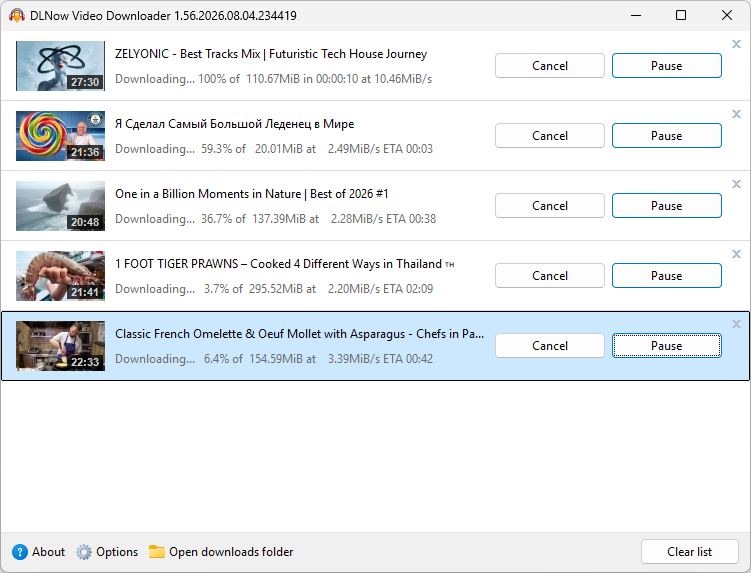
Task: Click the Clear list button
Action: pos(690,552)
